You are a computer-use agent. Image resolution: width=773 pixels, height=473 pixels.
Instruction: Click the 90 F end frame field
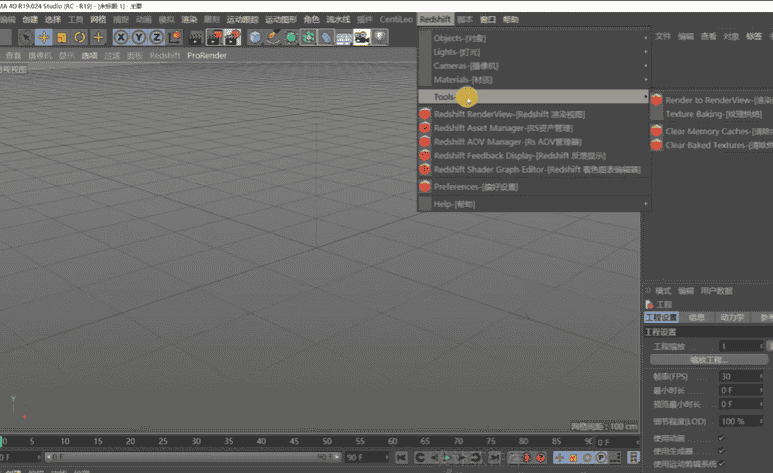pos(366,457)
